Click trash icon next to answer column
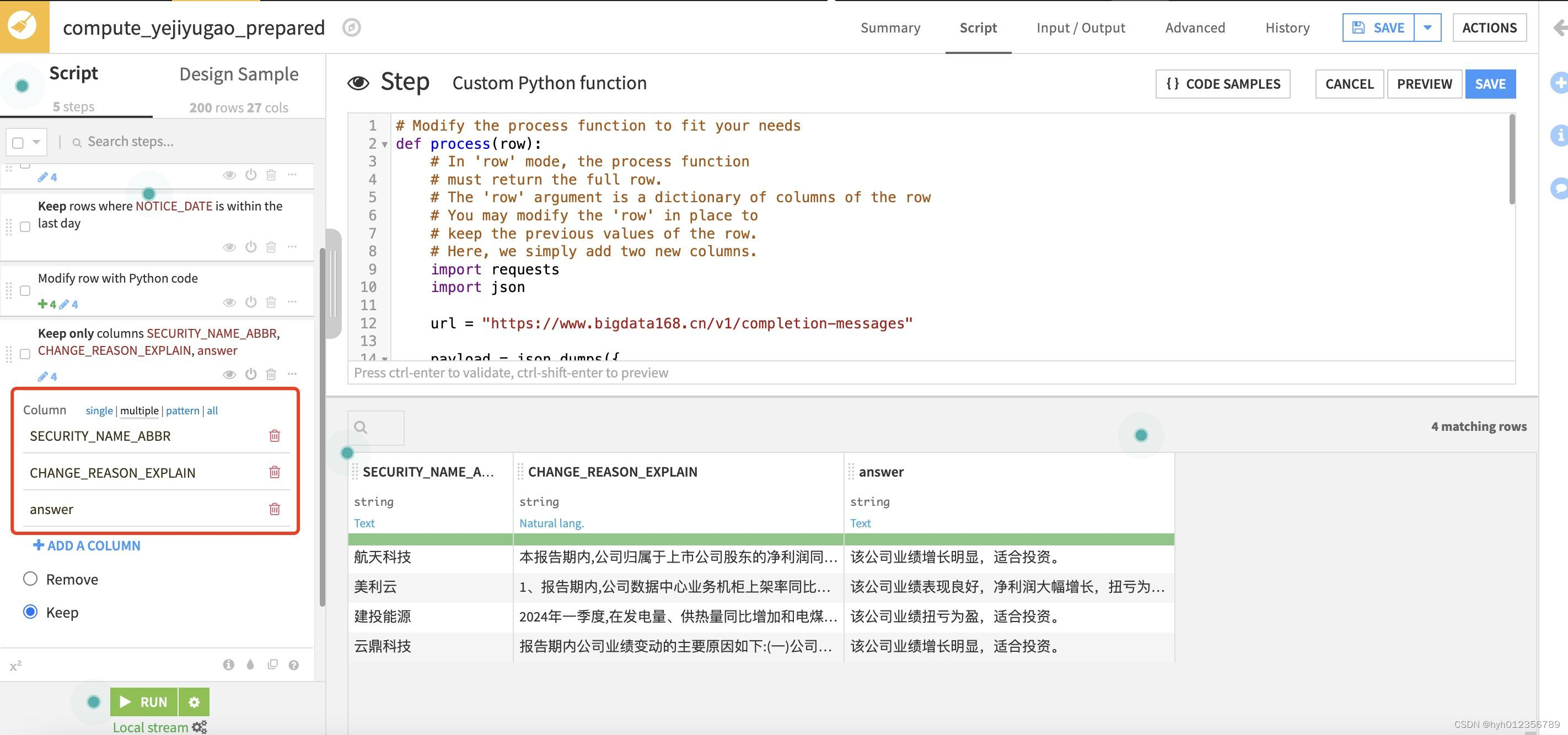 tap(275, 509)
